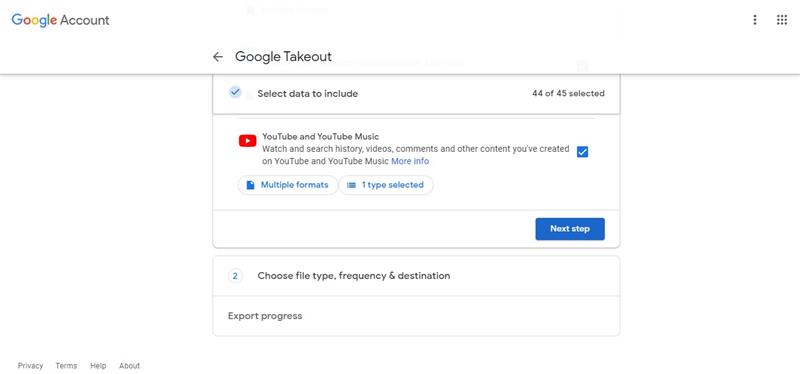Click the red YouTube play icon

coord(247,141)
